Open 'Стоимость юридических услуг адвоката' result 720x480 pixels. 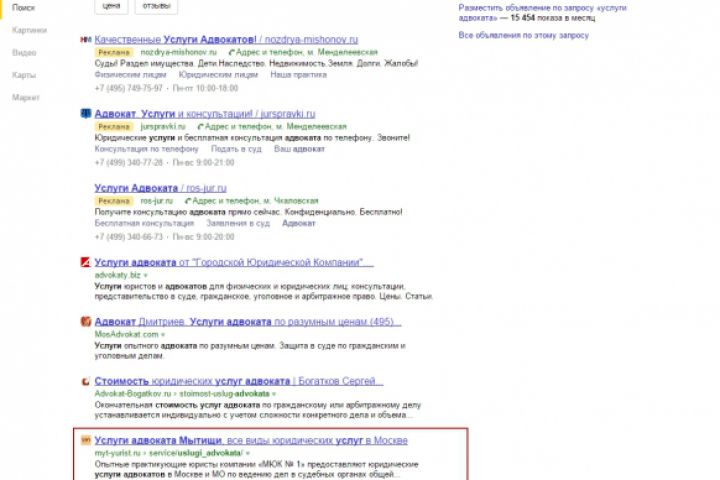[239, 381]
